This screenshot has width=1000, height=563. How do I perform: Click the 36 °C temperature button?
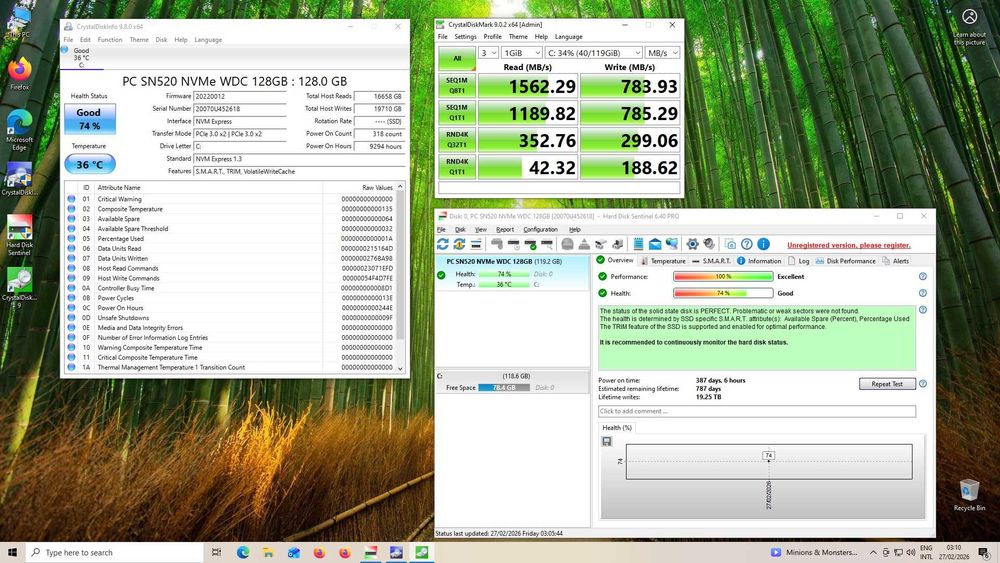[x=90, y=165]
